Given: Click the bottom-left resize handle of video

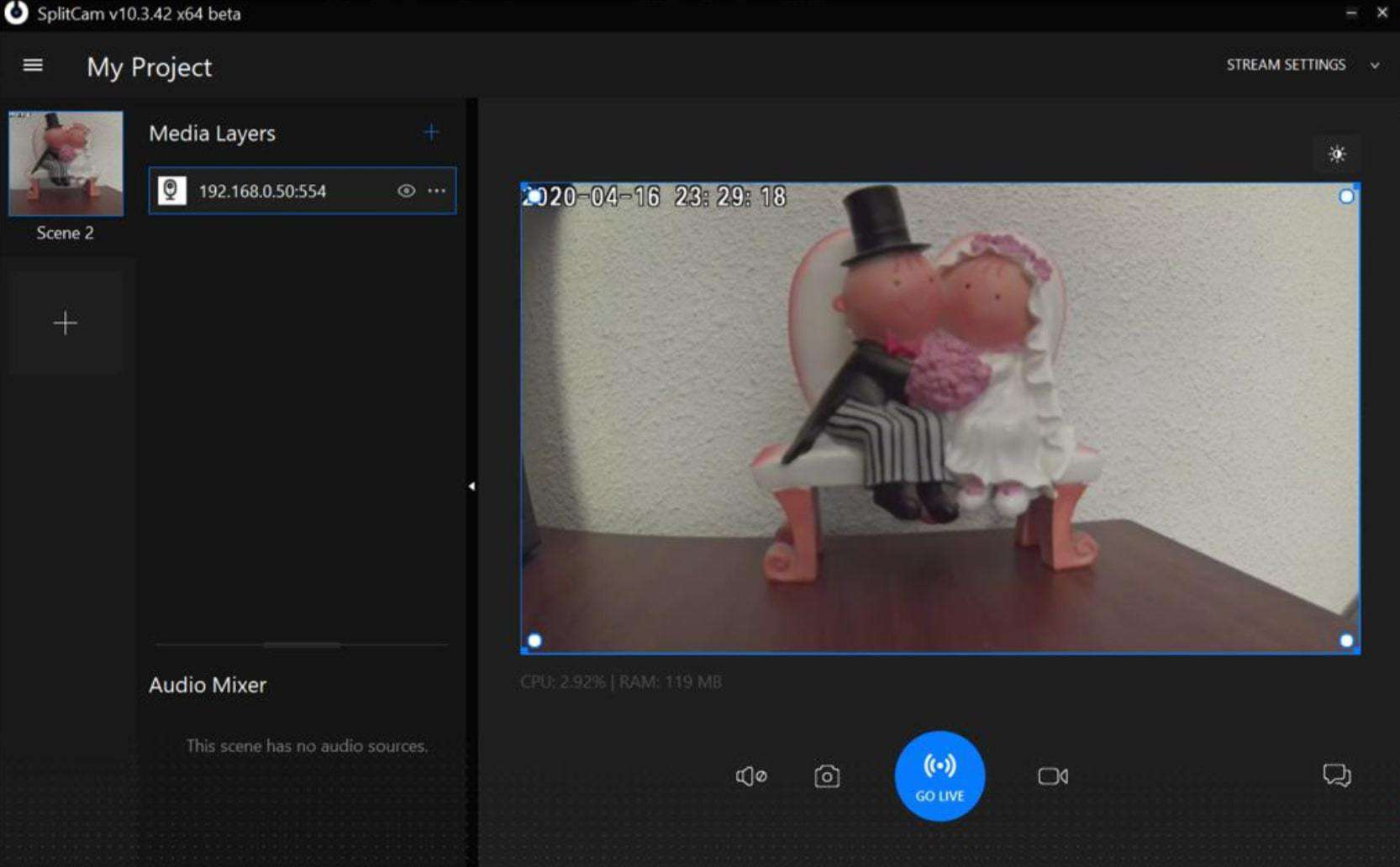Looking at the screenshot, I should [x=534, y=641].
